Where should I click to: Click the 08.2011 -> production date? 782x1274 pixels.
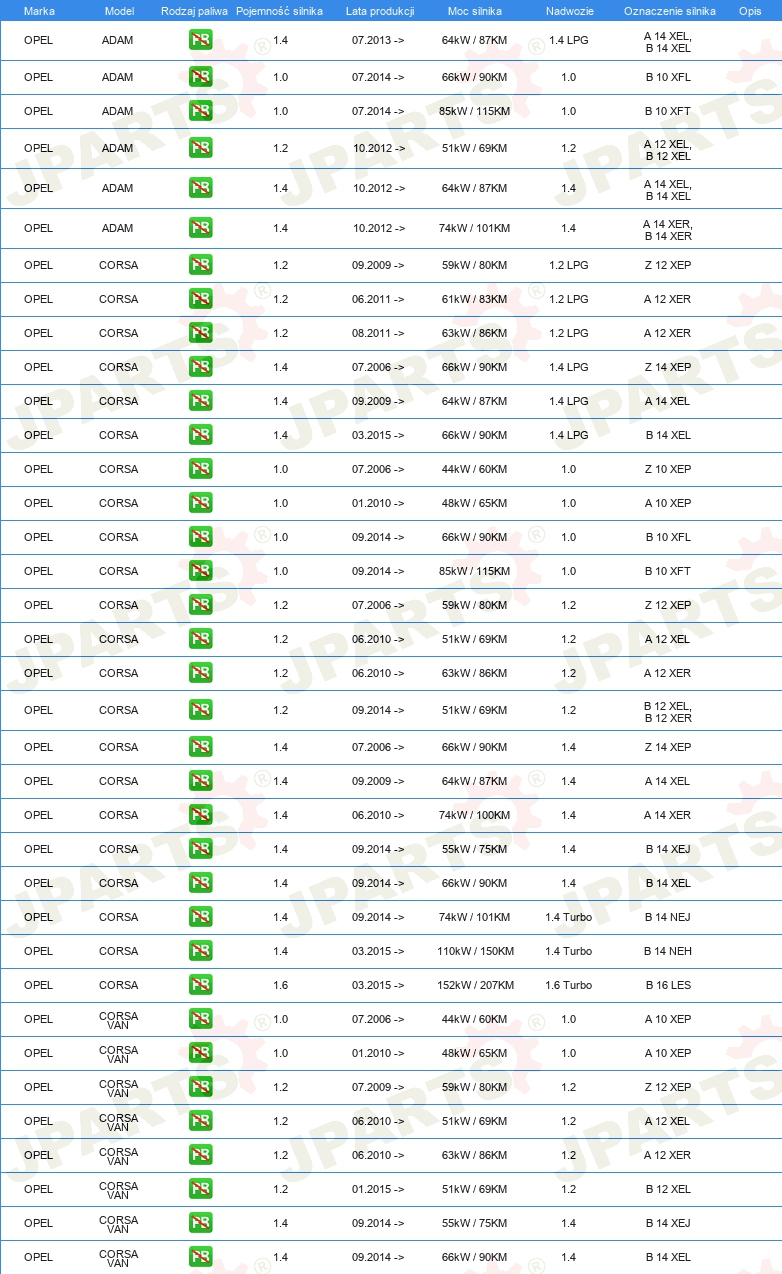[x=379, y=333]
